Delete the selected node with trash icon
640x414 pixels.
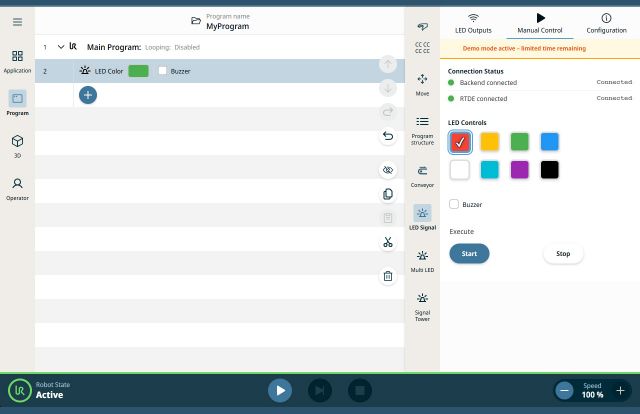pos(388,276)
